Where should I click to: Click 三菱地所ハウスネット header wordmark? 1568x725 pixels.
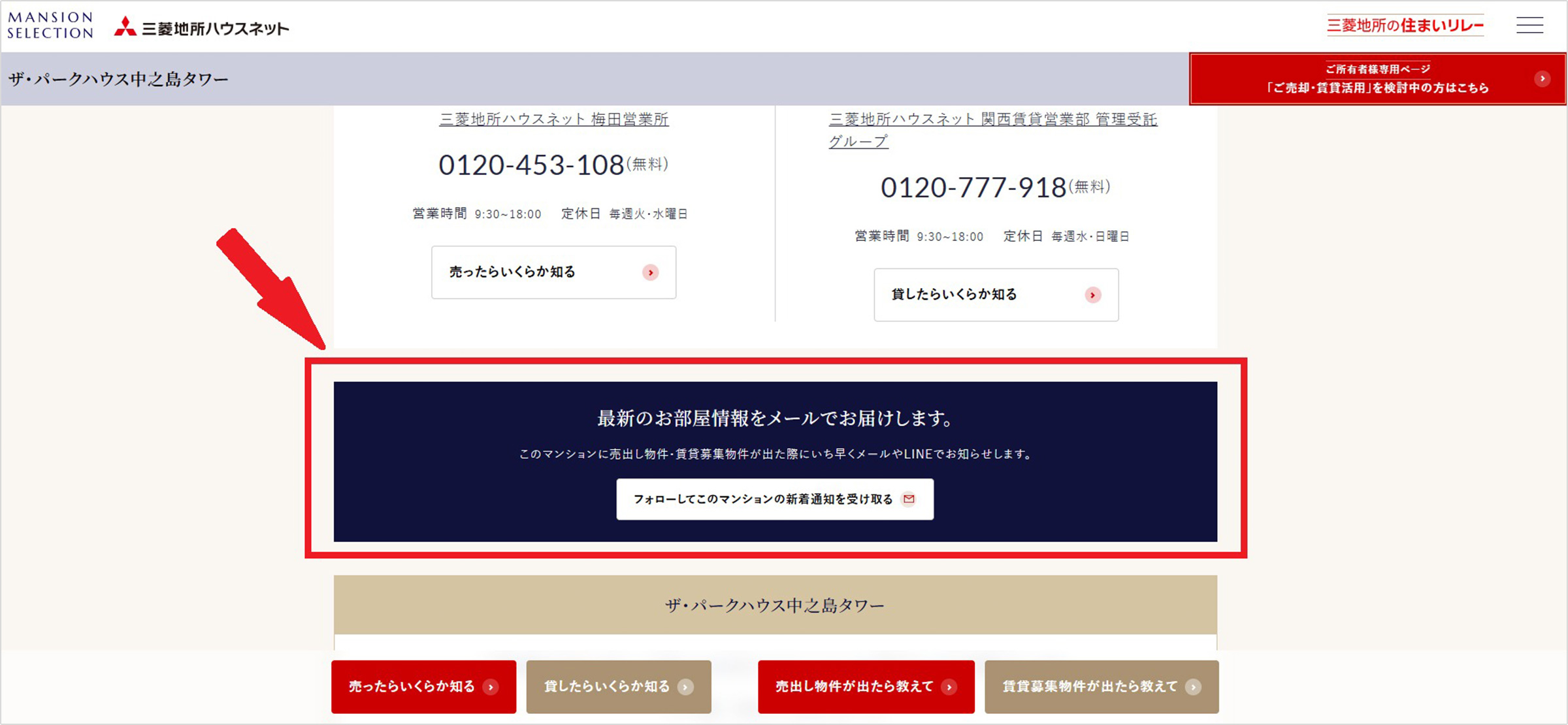pyautogui.click(x=216, y=29)
